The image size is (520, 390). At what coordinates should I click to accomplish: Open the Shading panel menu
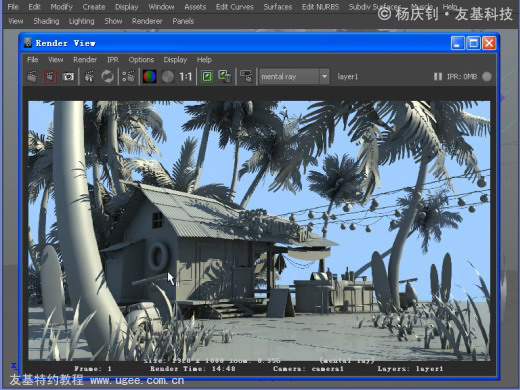point(46,21)
